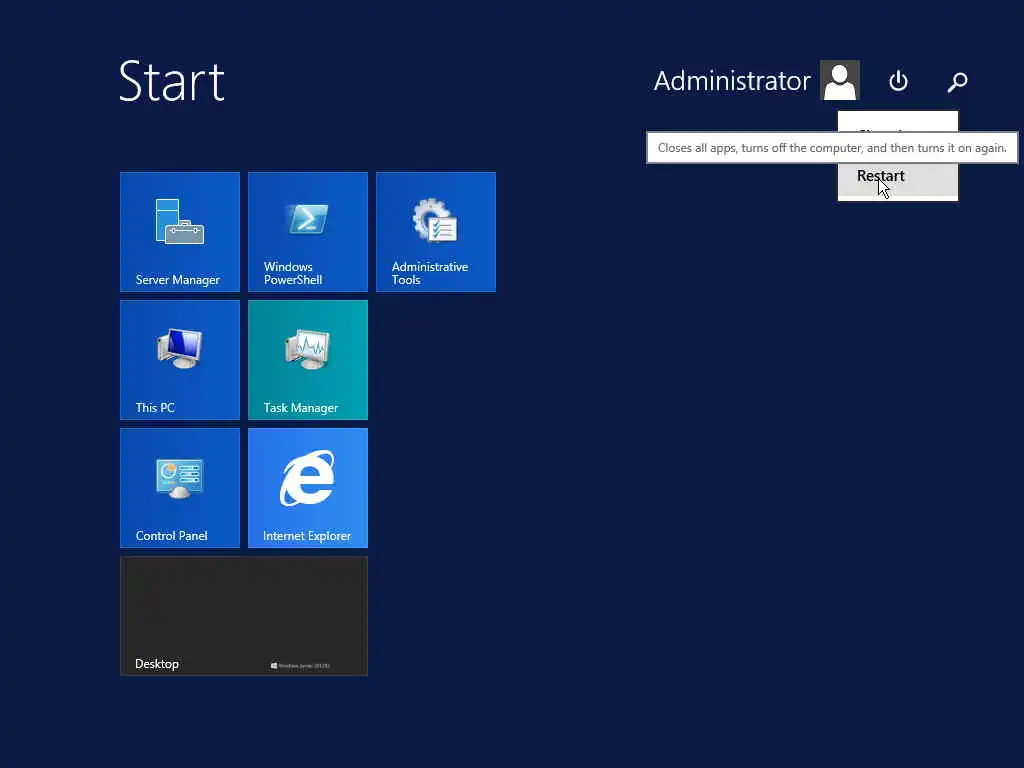The image size is (1024, 768).
Task: Launch Windows PowerShell tile
Action: point(308,232)
